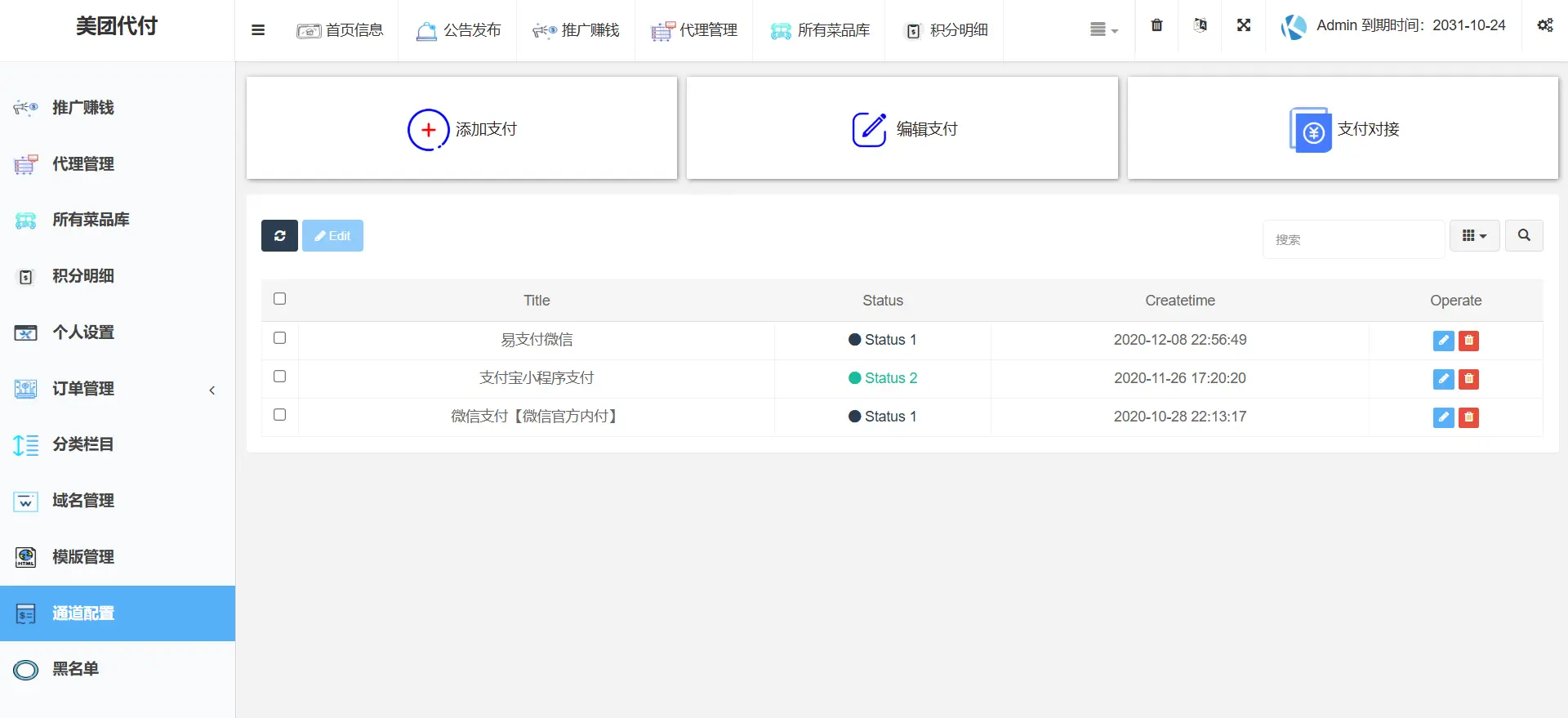Sort by the Createtime column header
The height and width of the screenshot is (718, 1568).
1180,301
